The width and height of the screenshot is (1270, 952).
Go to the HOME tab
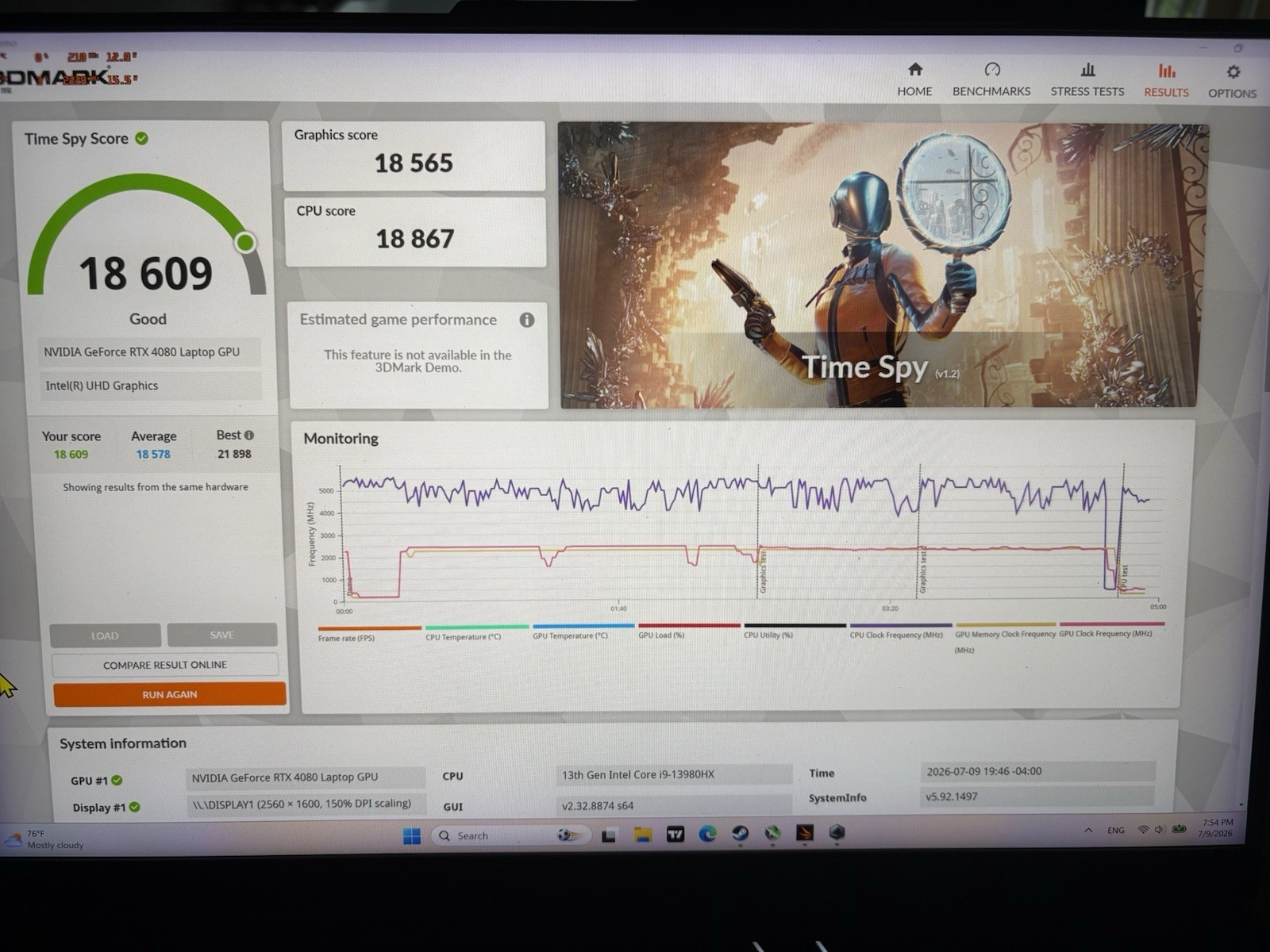click(x=914, y=80)
